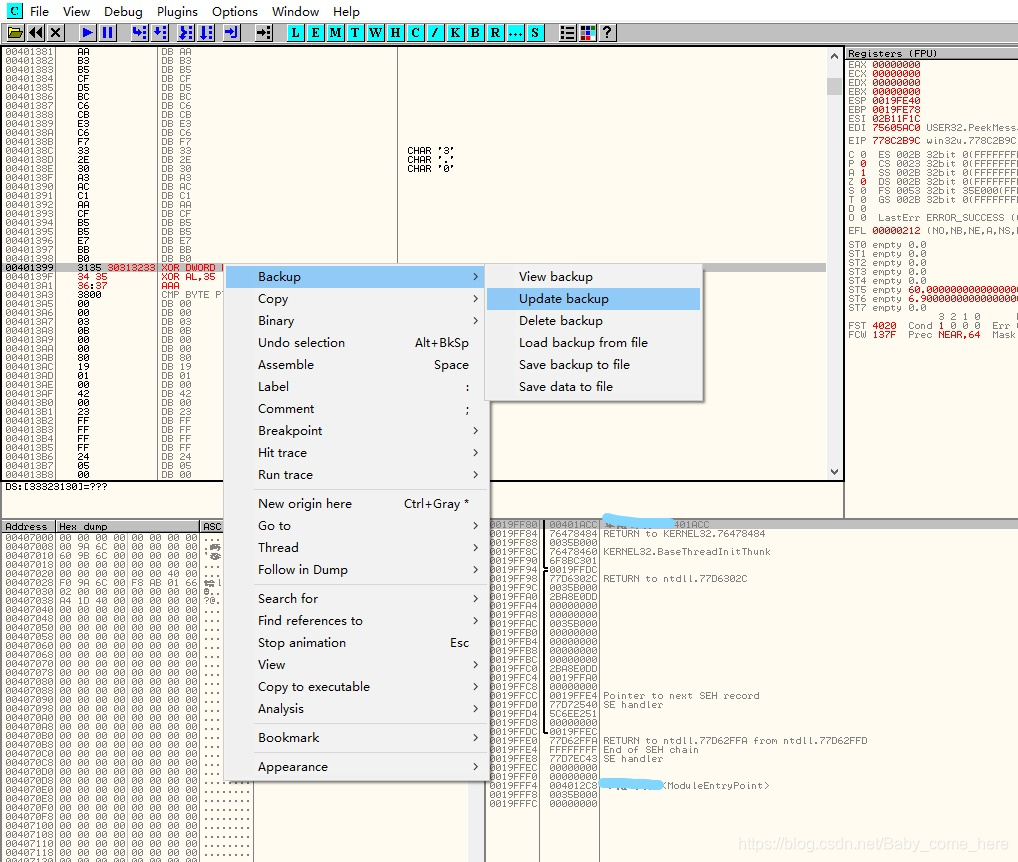Open the File menu

39,12
